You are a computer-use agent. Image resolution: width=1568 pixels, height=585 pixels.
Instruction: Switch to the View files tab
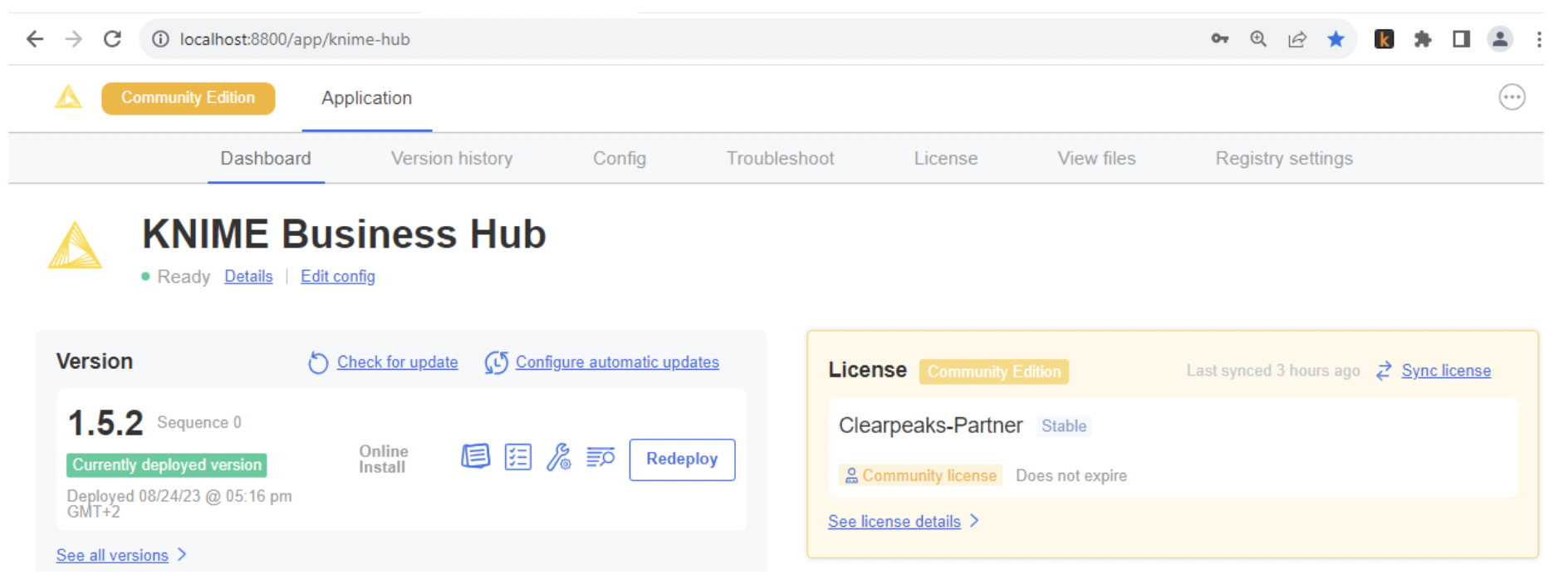click(1096, 158)
